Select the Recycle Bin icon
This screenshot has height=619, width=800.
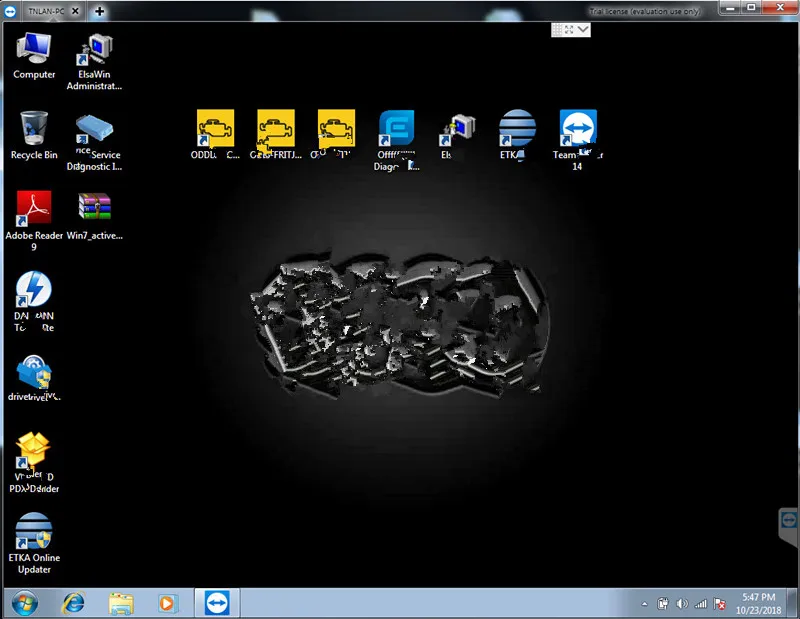point(34,135)
